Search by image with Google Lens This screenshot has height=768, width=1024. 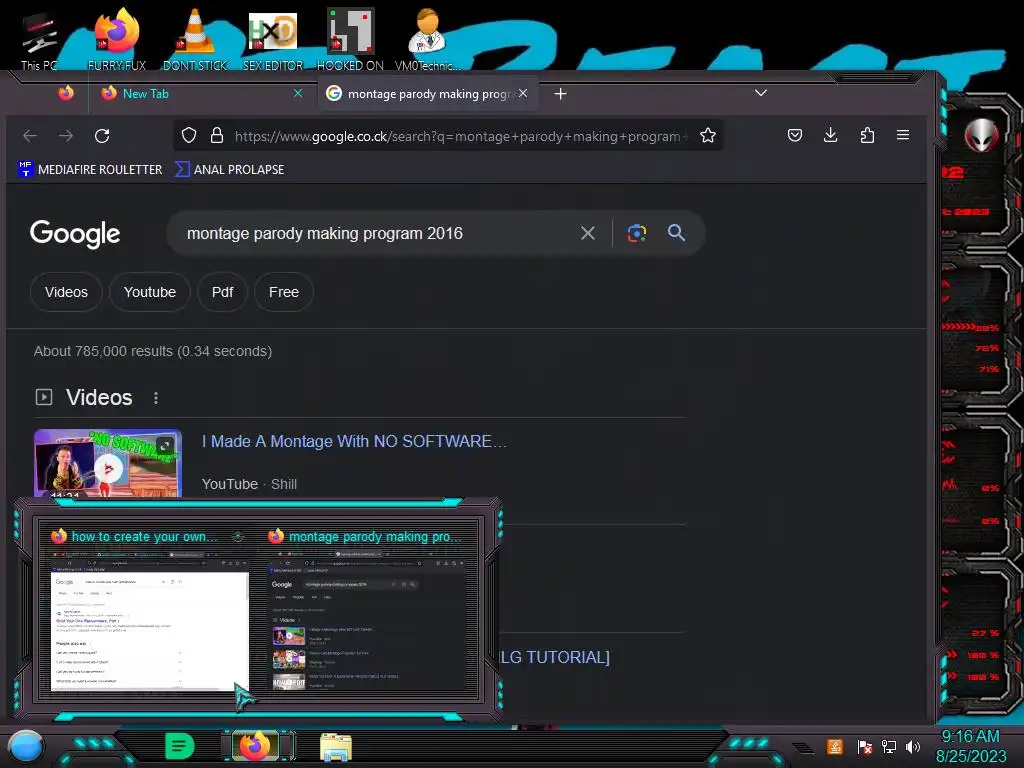coord(637,233)
